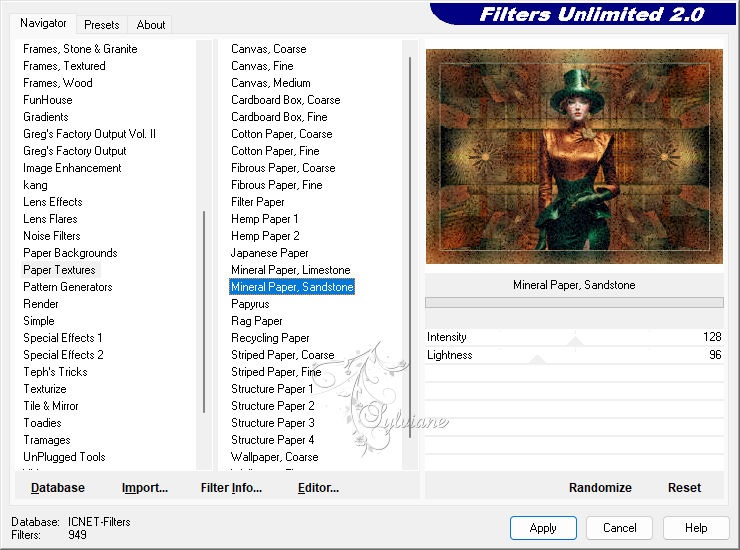Reset the filter parameters
This screenshot has height=550, width=740.
(x=684, y=488)
